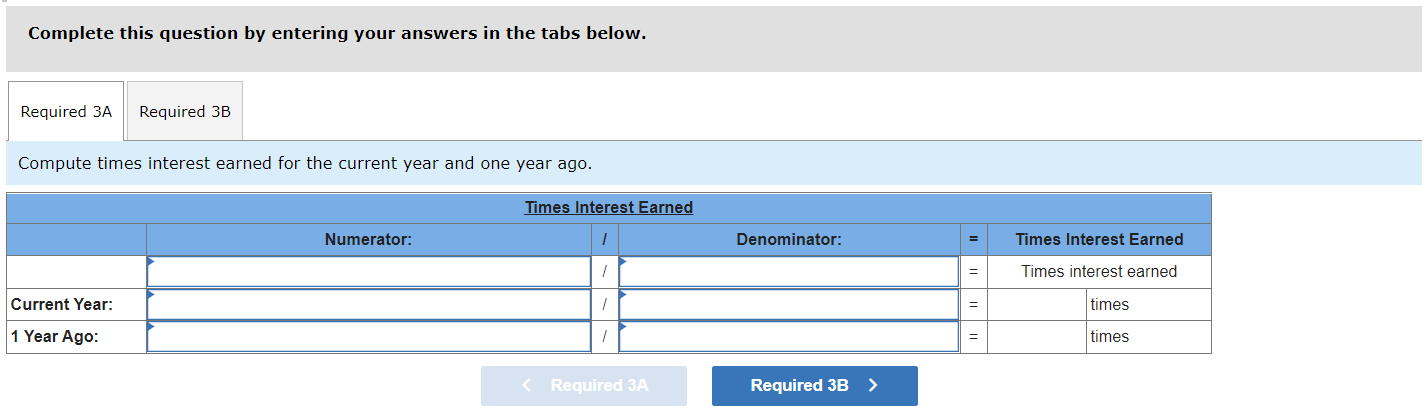Click the bold Times Interest Earned result column header
Screen dimensions: 1426x413
coord(1099,240)
